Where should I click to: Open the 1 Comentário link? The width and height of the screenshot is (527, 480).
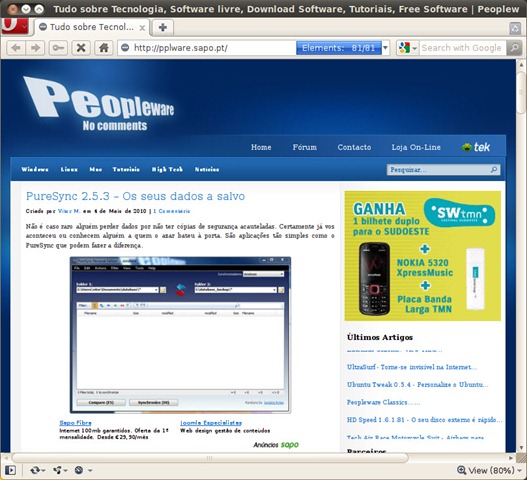pos(172,211)
